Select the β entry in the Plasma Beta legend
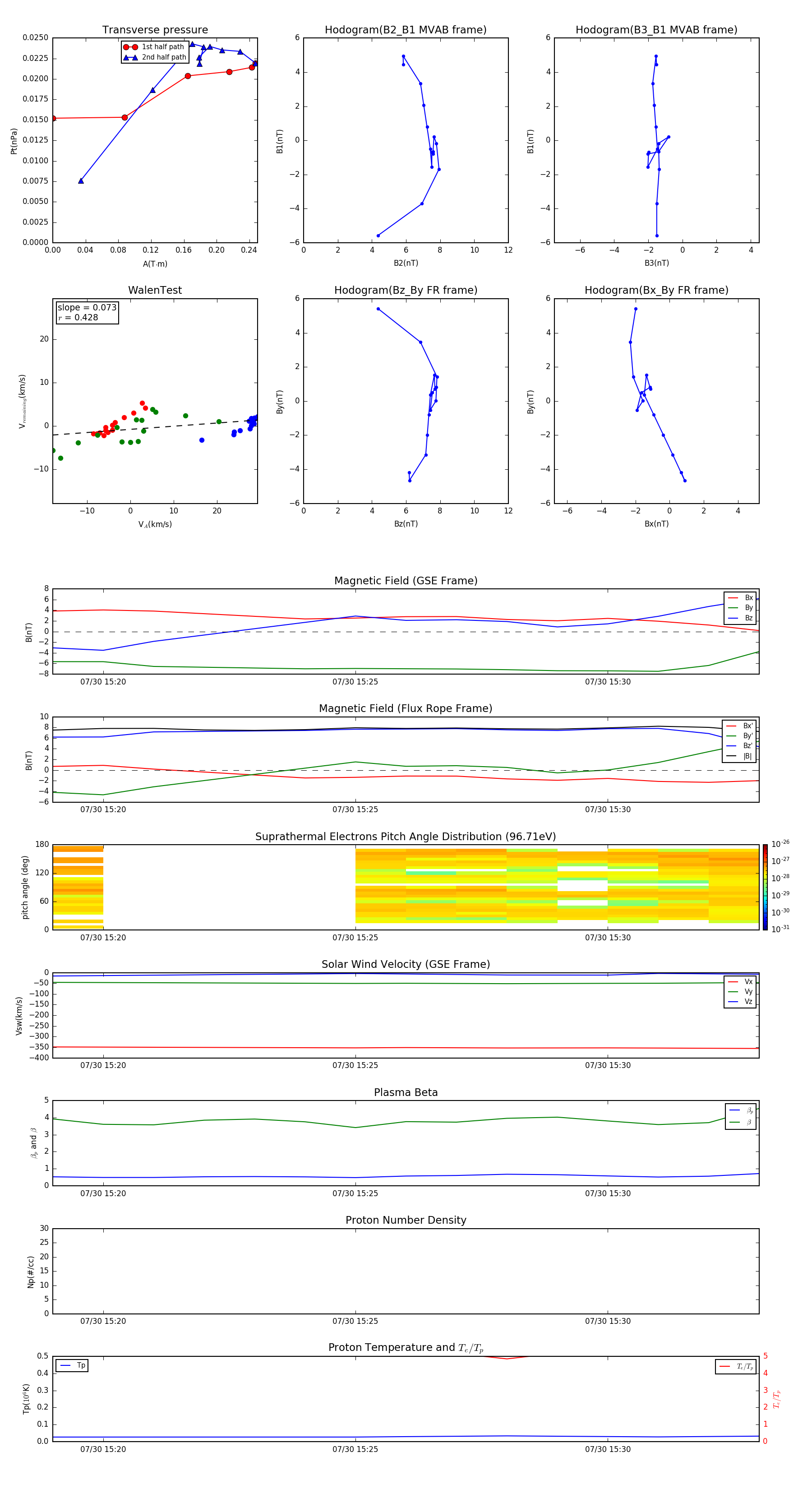 (x=741, y=1123)
